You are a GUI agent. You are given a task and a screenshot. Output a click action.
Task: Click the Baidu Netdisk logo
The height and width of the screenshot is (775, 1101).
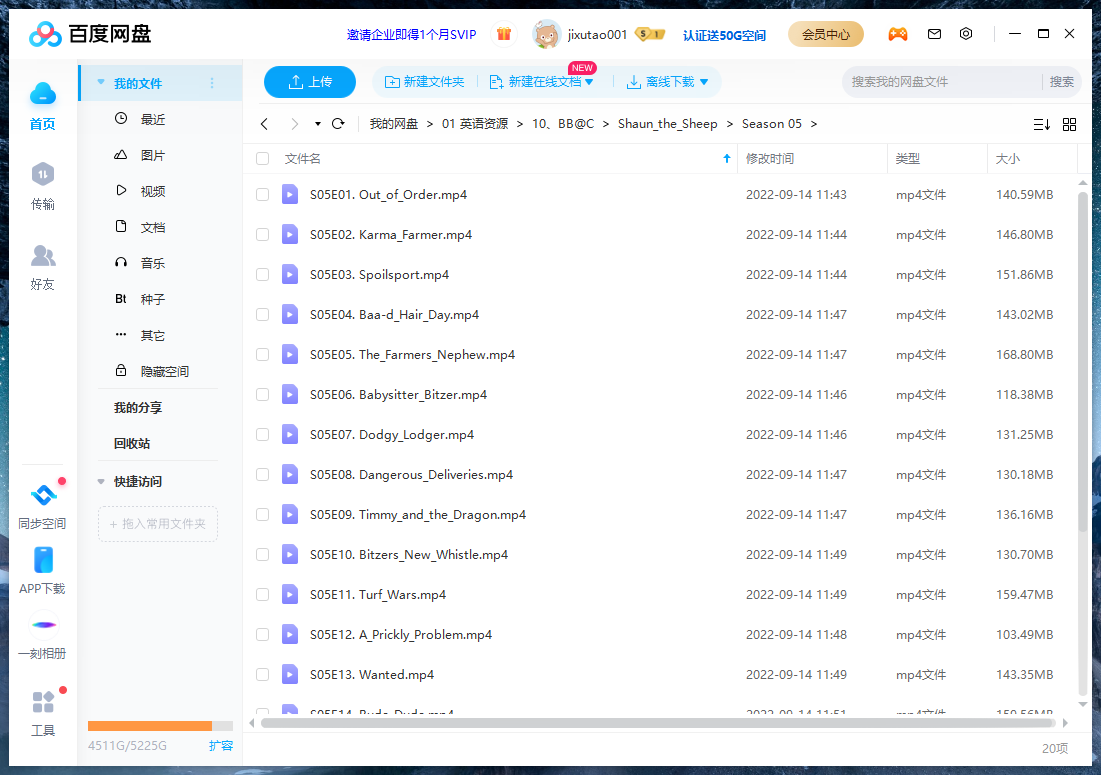pos(90,34)
